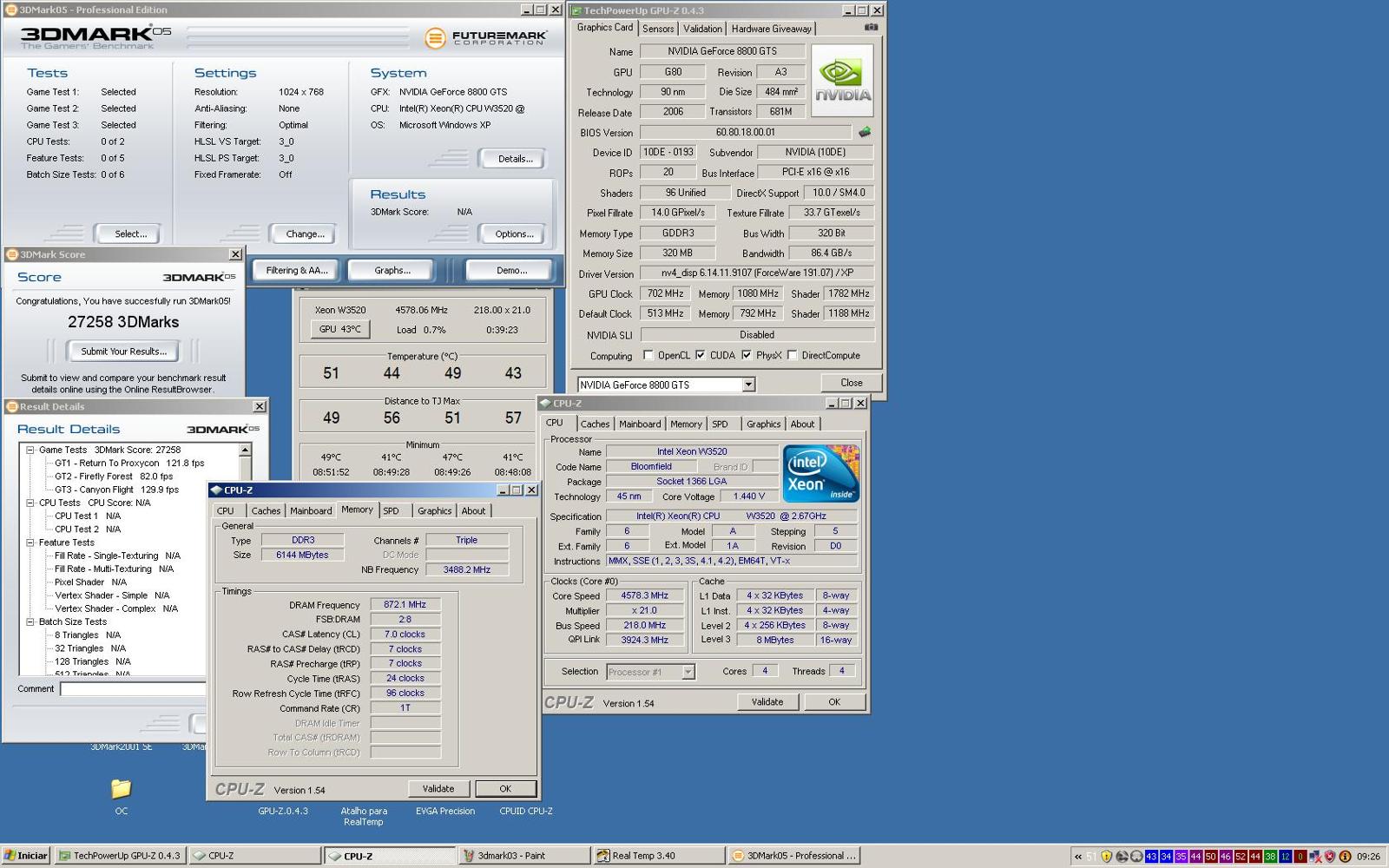Click the green 38 tray icon
The image size is (1389, 868).
pos(1270,856)
